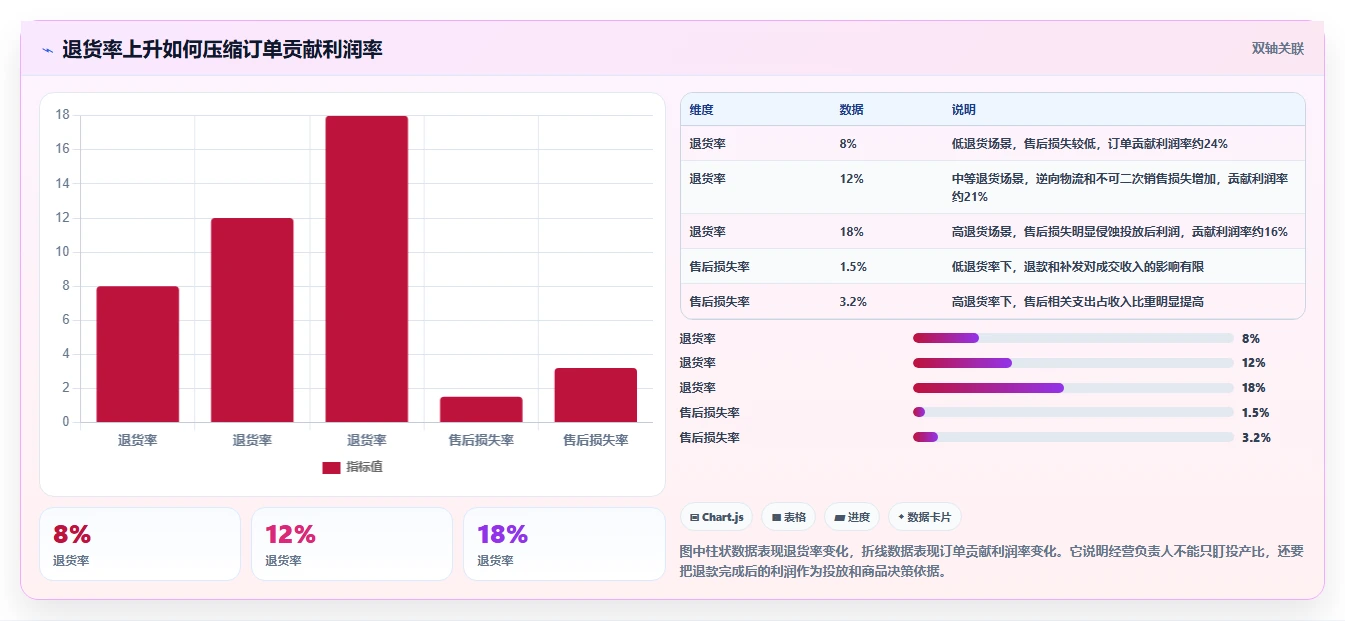Click the chart bar with value 3.2
The image size is (1345, 621).
pyautogui.click(x=596, y=395)
